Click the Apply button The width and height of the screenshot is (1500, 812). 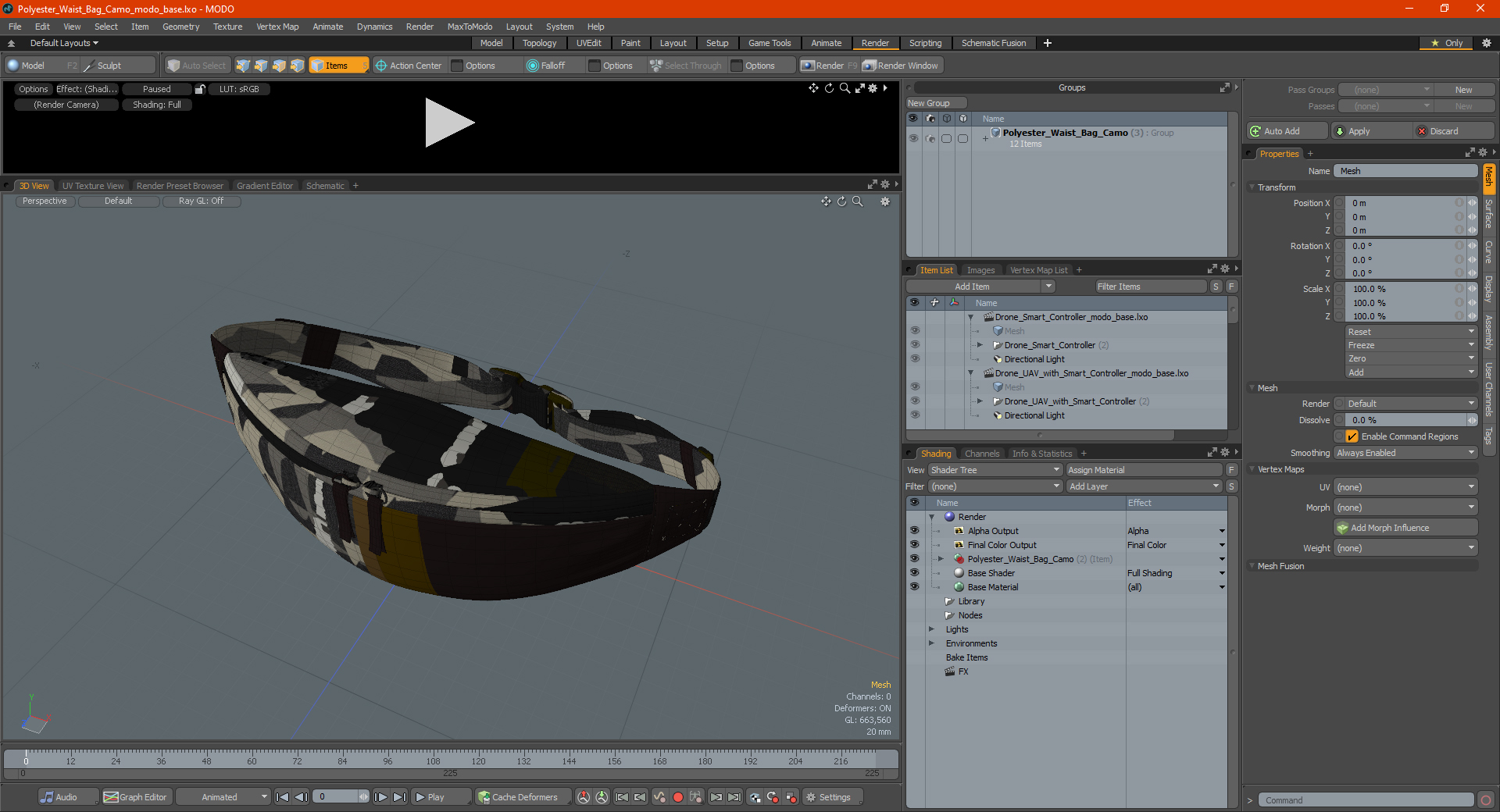(x=1373, y=131)
